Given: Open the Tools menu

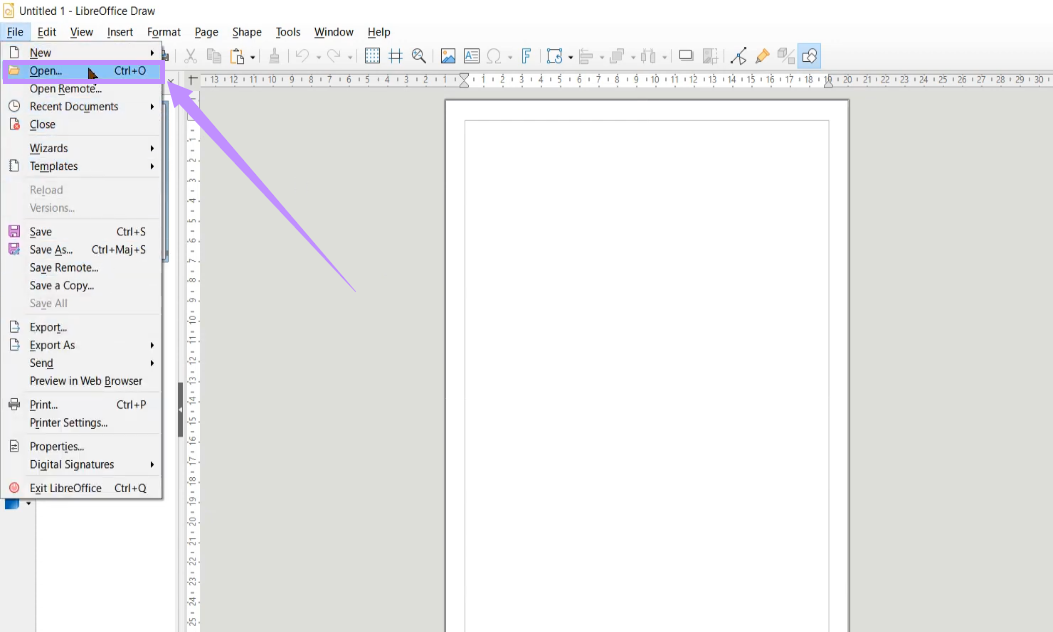Looking at the screenshot, I should [x=288, y=32].
